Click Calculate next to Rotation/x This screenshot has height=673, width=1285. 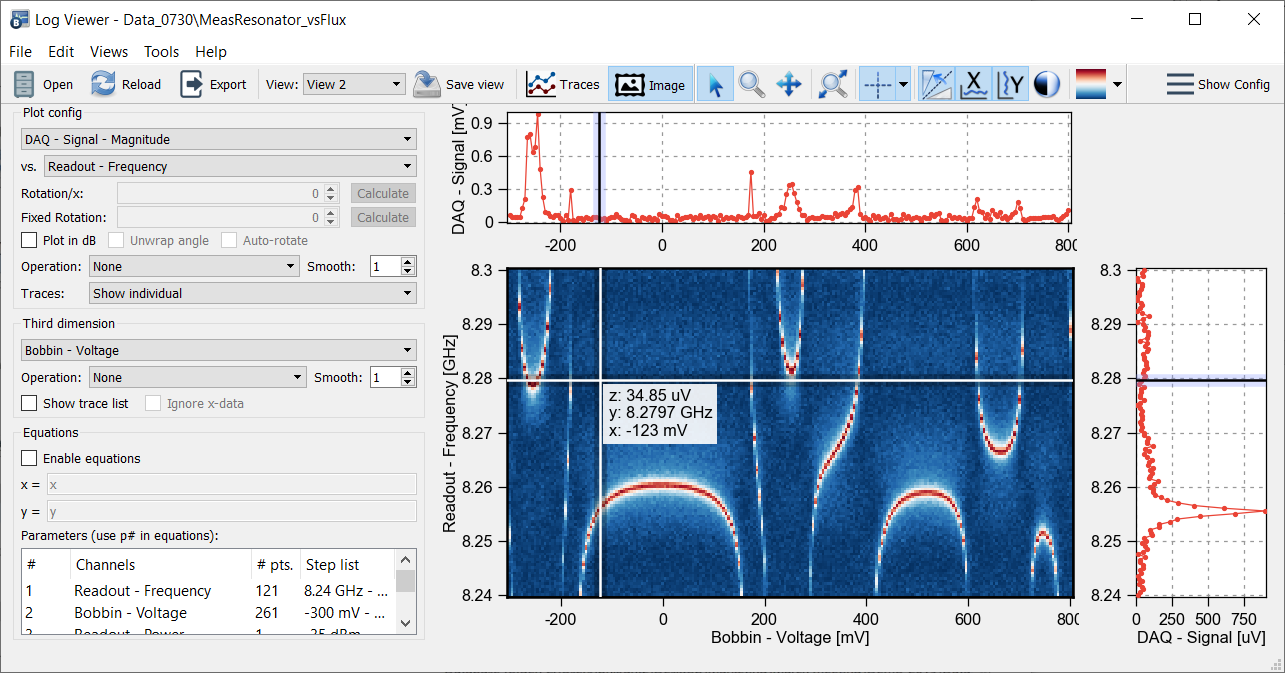tap(383, 193)
